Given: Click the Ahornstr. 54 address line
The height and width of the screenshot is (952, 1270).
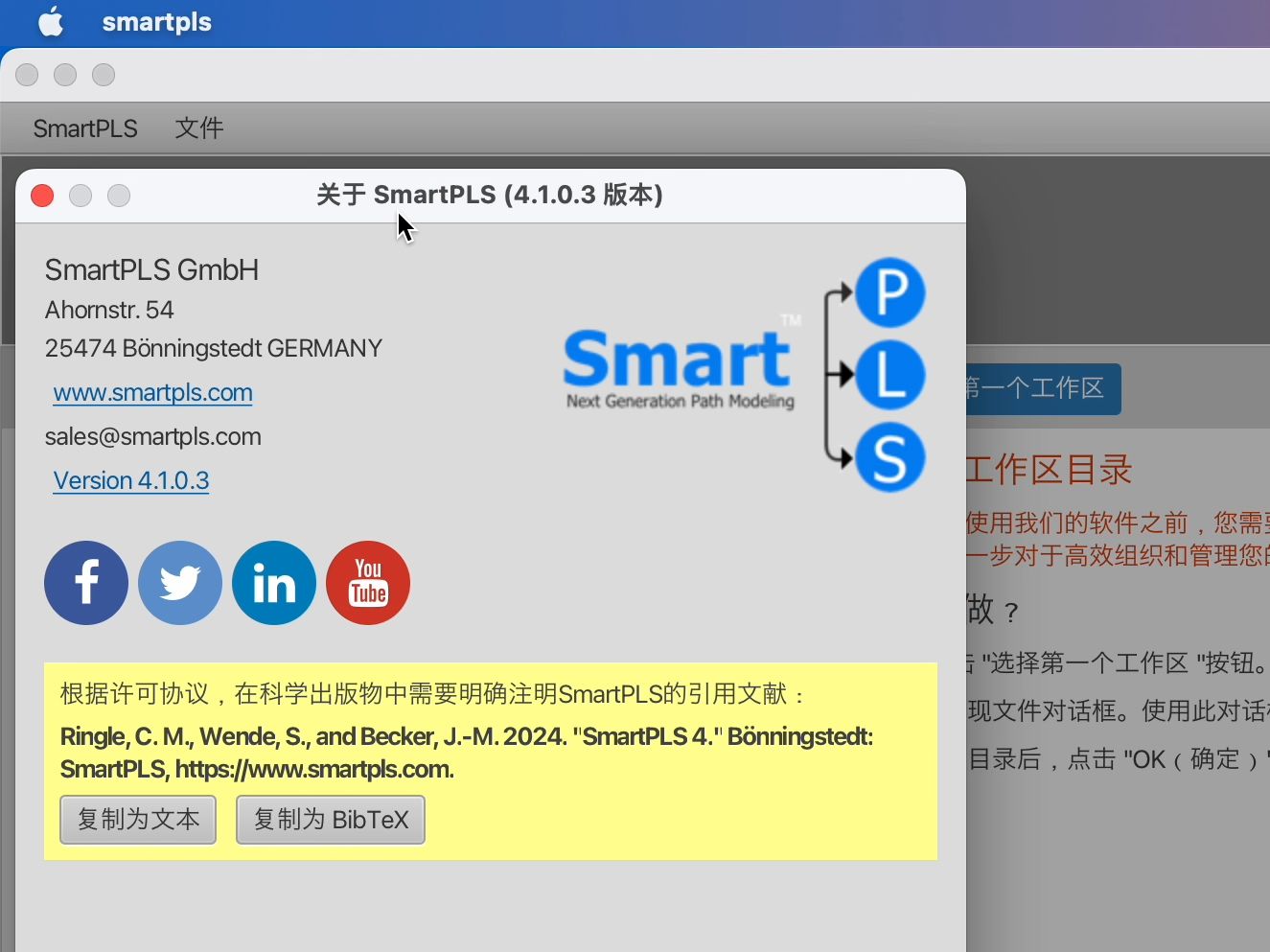Looking at the screenshot, I should [x=109, y=311].
